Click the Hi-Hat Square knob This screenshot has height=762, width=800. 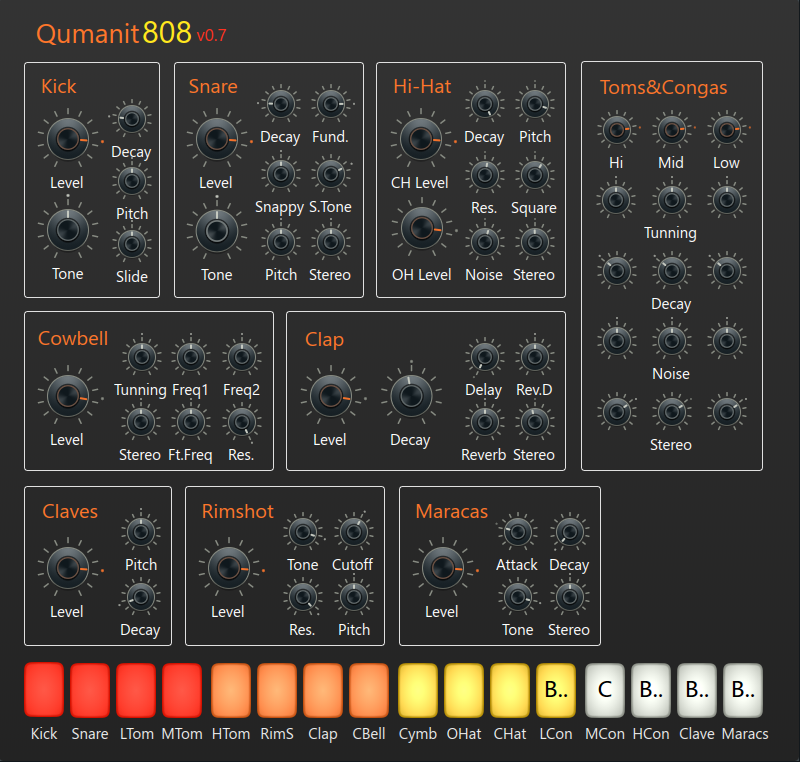(x=535, y=175)
